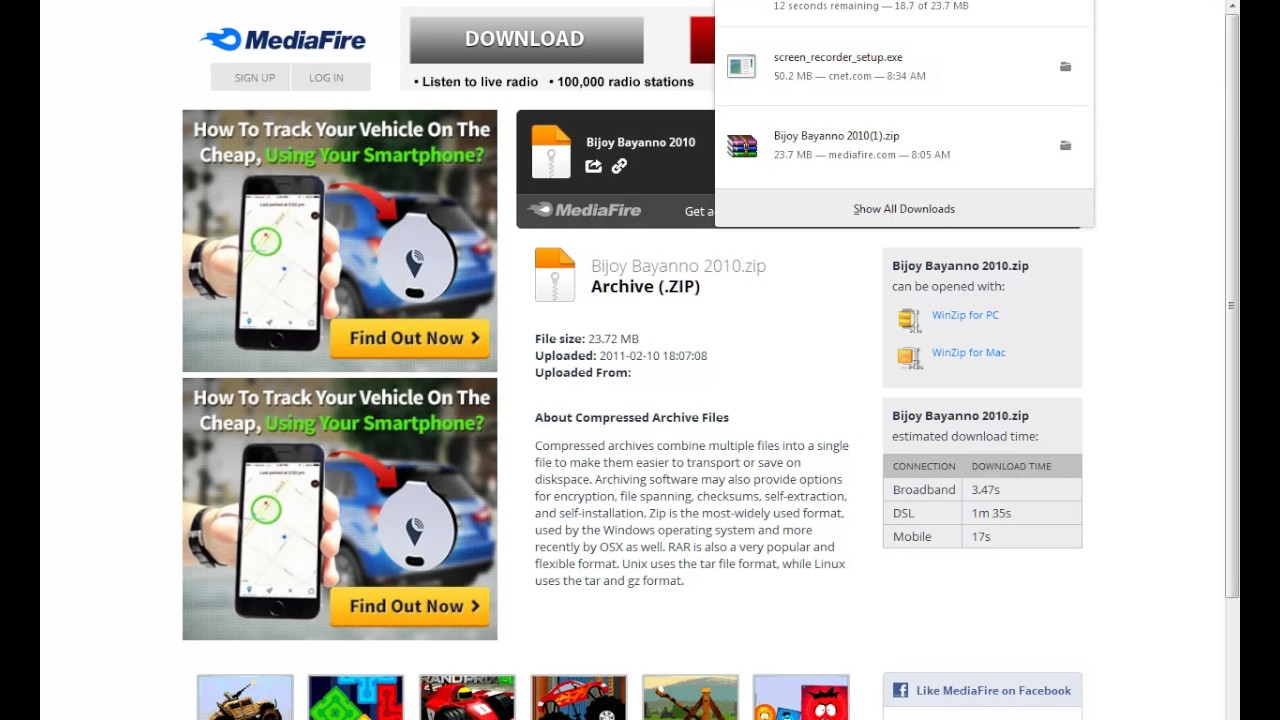Open the WinZip for PC link

[x=965, y=315]
